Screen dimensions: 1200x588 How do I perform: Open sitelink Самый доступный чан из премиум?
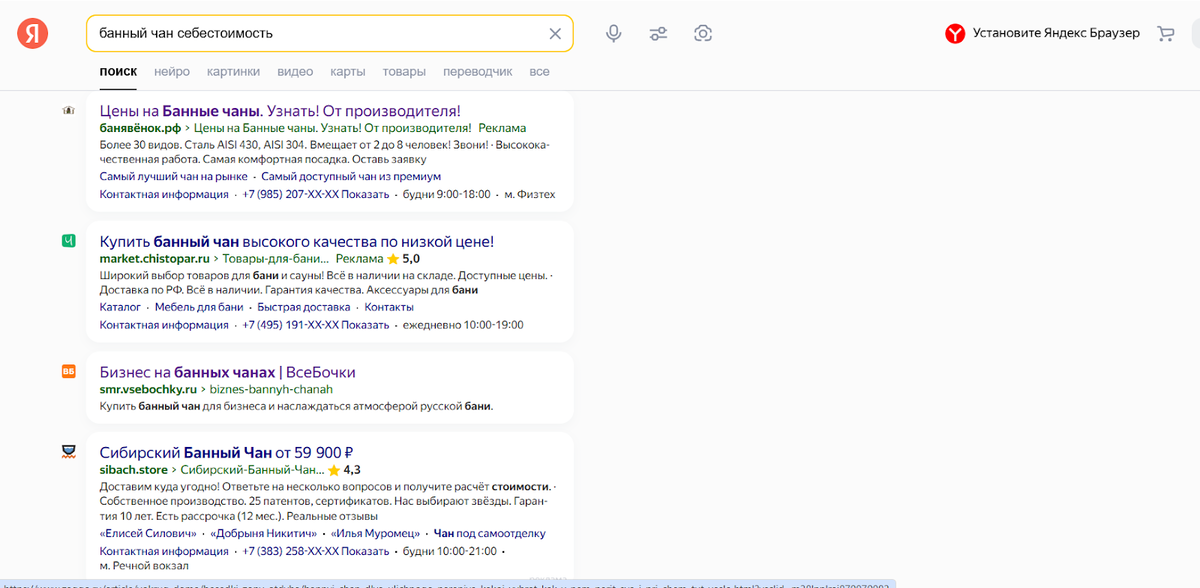[x=351, y=177]
